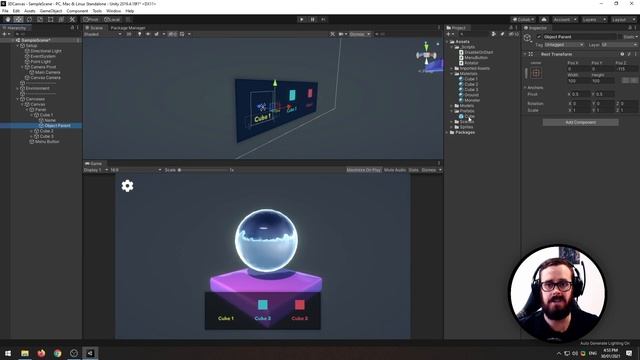The width and height of the screenshot is (640, 360).
Task: Select the Transform tool in toolbar
Action: 61,19
